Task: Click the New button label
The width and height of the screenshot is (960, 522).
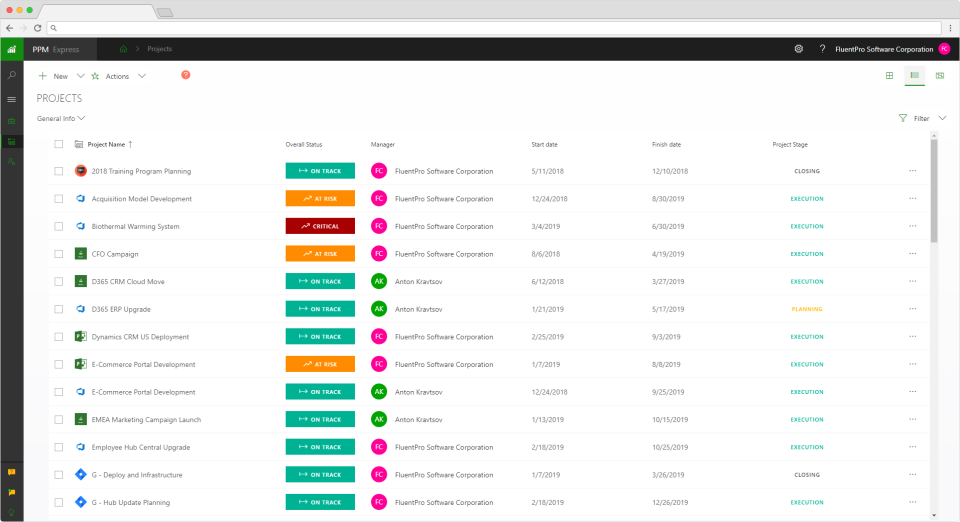Action: [x=61, y=76]
